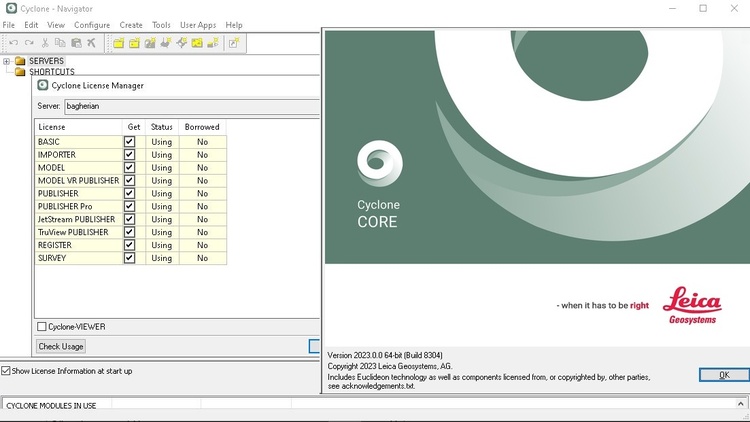This screenshot has width=750, height=422.
Task: Click OK on the About dialog
Action: click(x=724, y=375)
